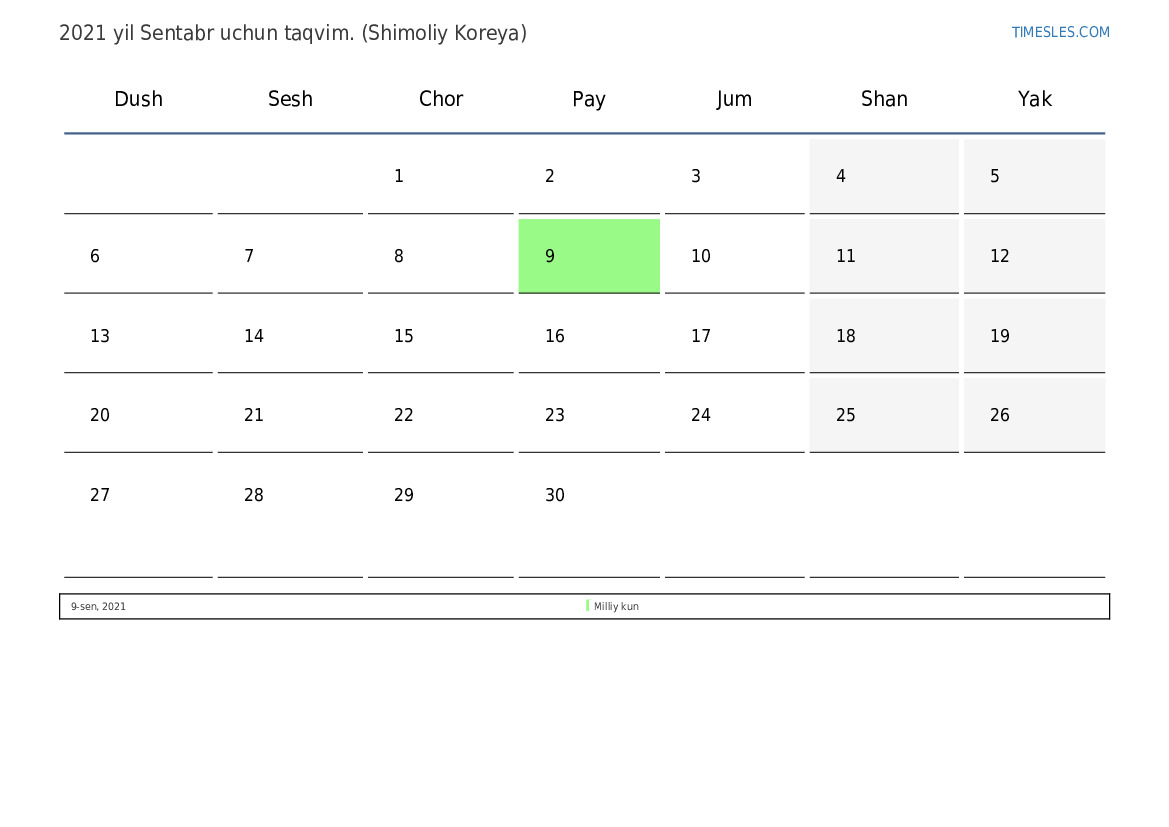
Task: Select the Dush weekday header
Action: click(x=138, y=99)
